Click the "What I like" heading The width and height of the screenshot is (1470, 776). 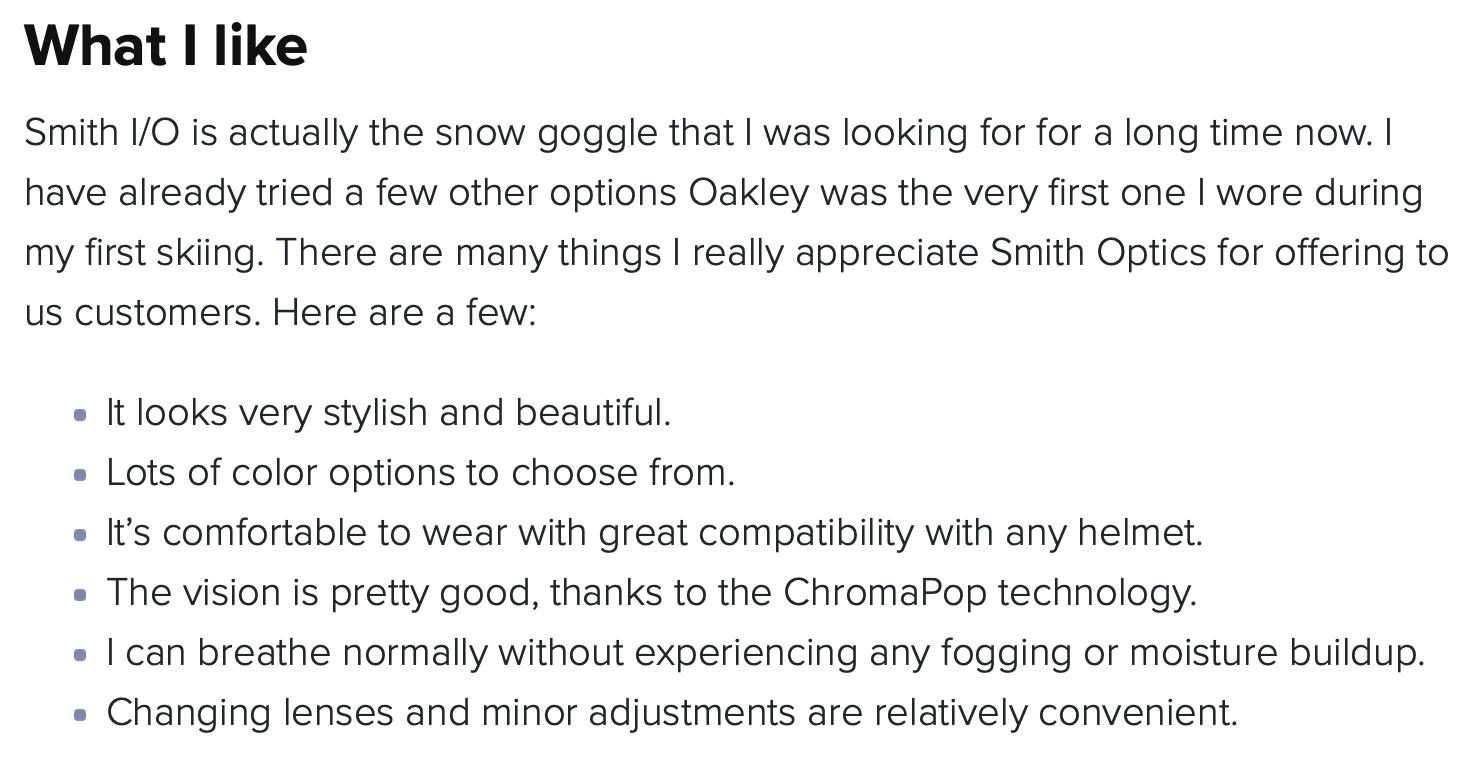click(x=165, y=46)
